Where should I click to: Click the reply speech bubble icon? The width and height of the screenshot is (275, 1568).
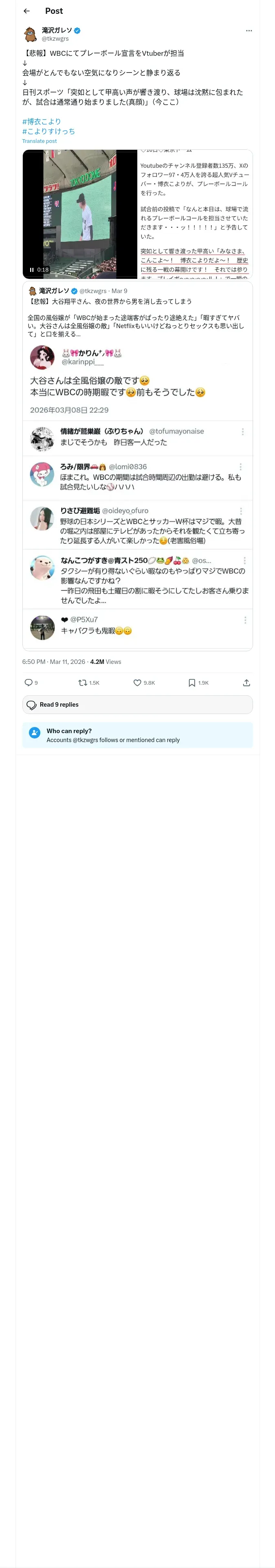[29, 682]
